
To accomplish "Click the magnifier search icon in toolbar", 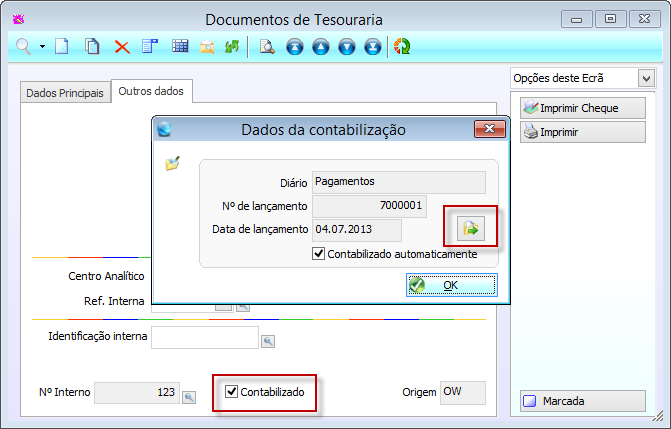I will click(x=23, y=46).
